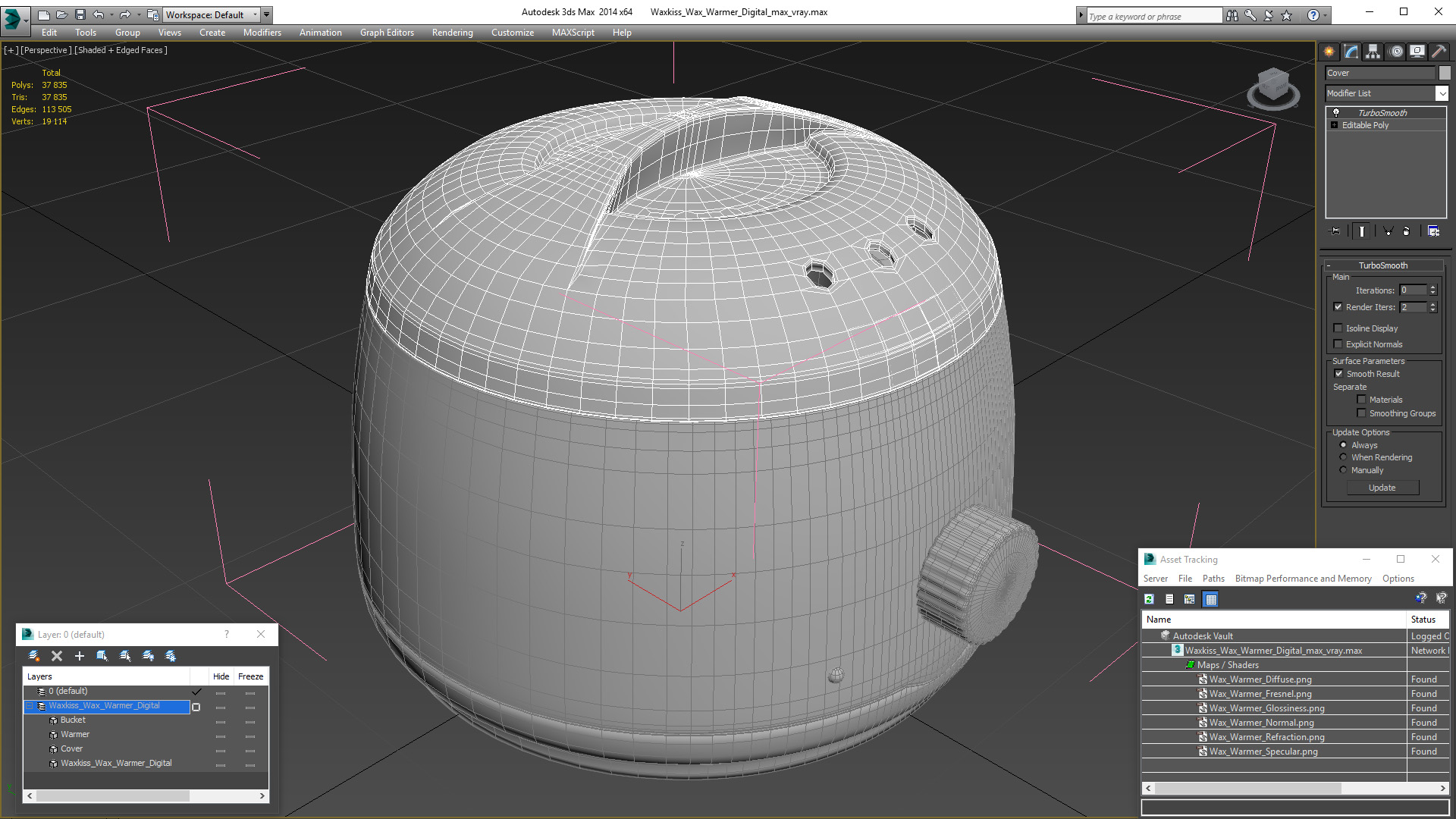Open the Utilities hammer panel tab
Image resolution: width=1456 pixels, height=819 pixels.
pos(1439,52)
